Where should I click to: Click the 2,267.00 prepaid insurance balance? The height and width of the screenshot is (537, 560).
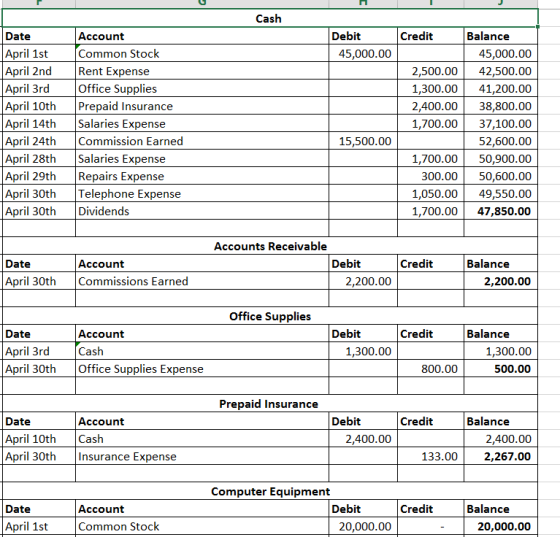click(501, 456)
